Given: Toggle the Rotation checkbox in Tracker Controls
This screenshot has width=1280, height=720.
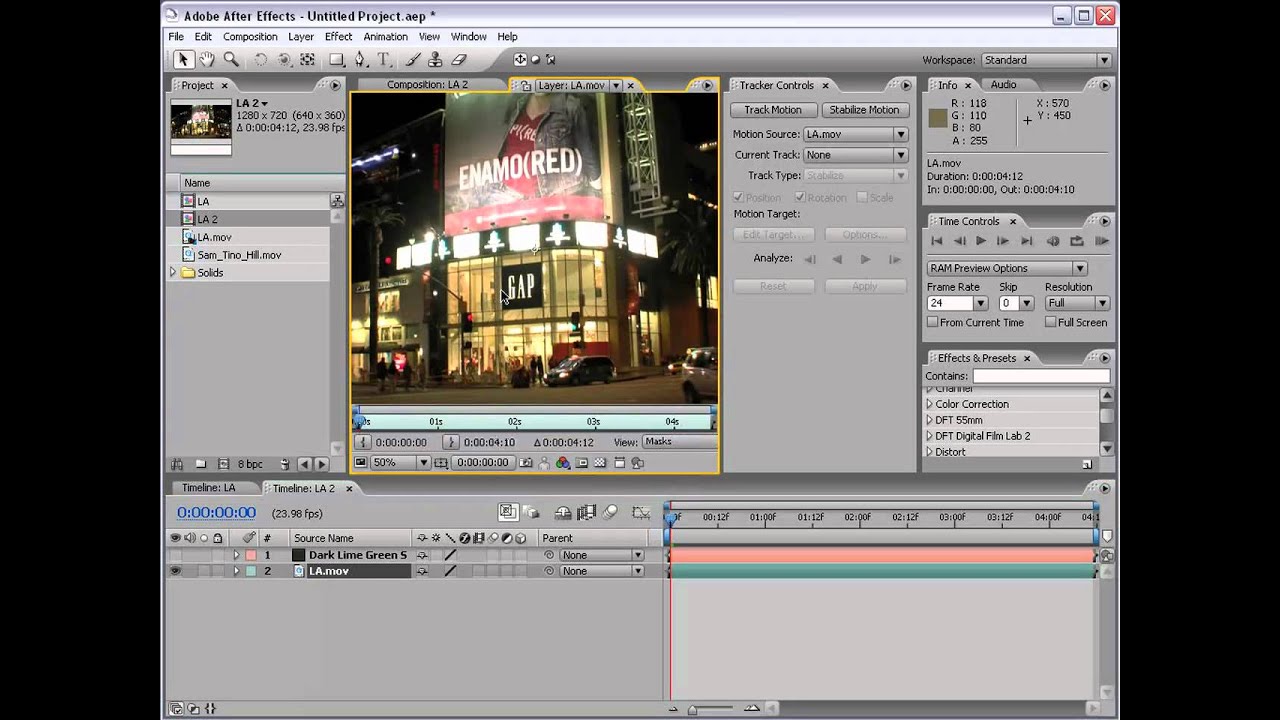Looking at the screenshot, I should click(800, 197).
